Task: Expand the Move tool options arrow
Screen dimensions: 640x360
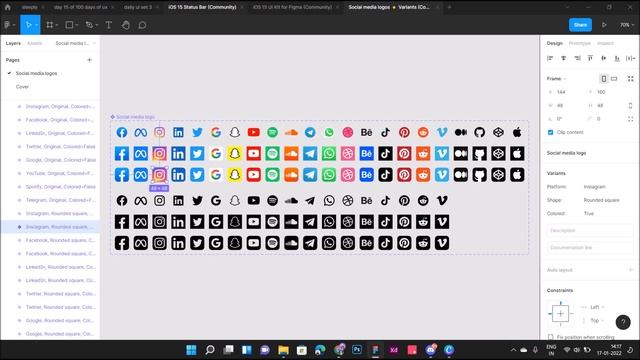Action: point(36,25)
